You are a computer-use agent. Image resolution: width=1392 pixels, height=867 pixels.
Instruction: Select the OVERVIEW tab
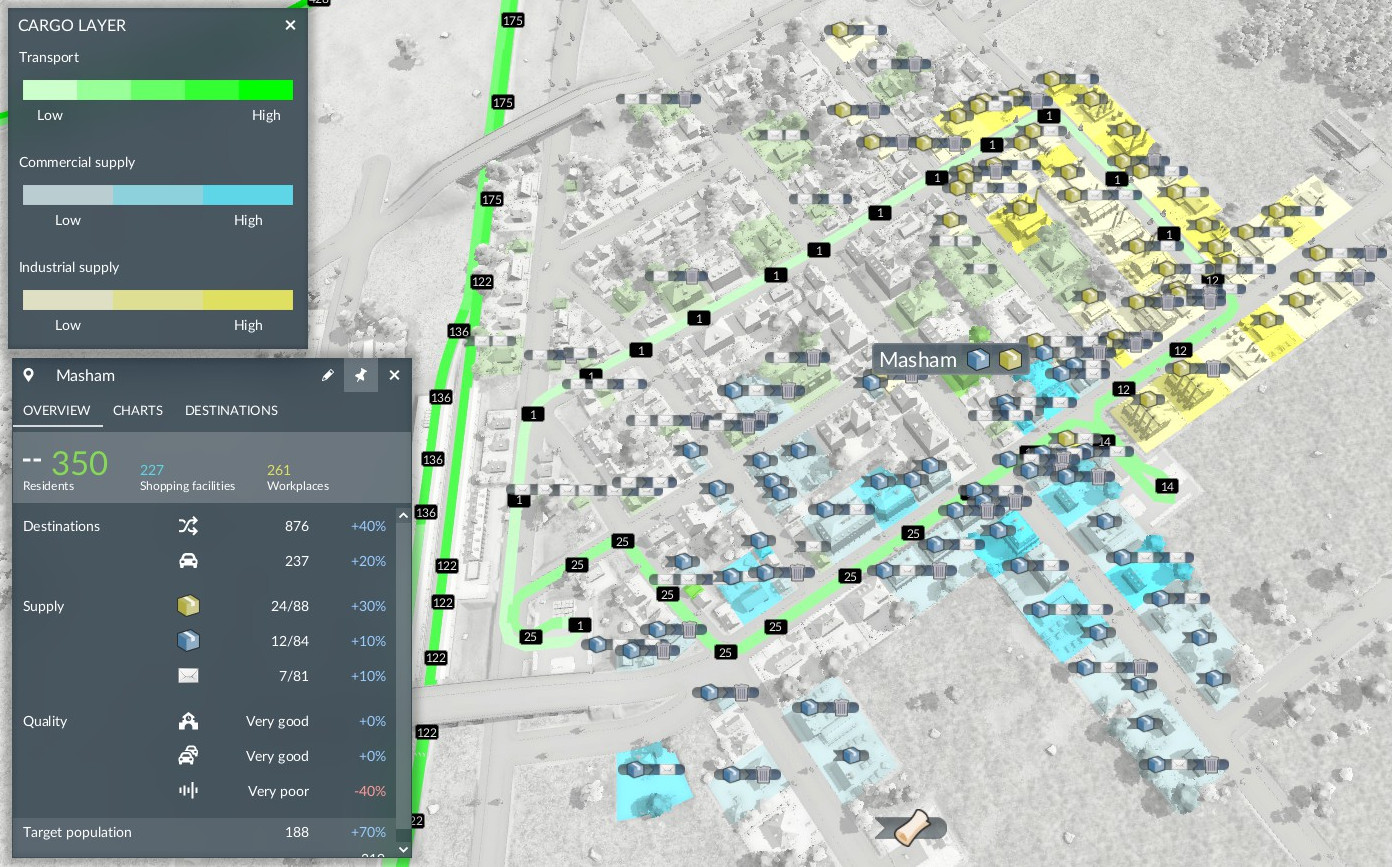pos(56,410)
